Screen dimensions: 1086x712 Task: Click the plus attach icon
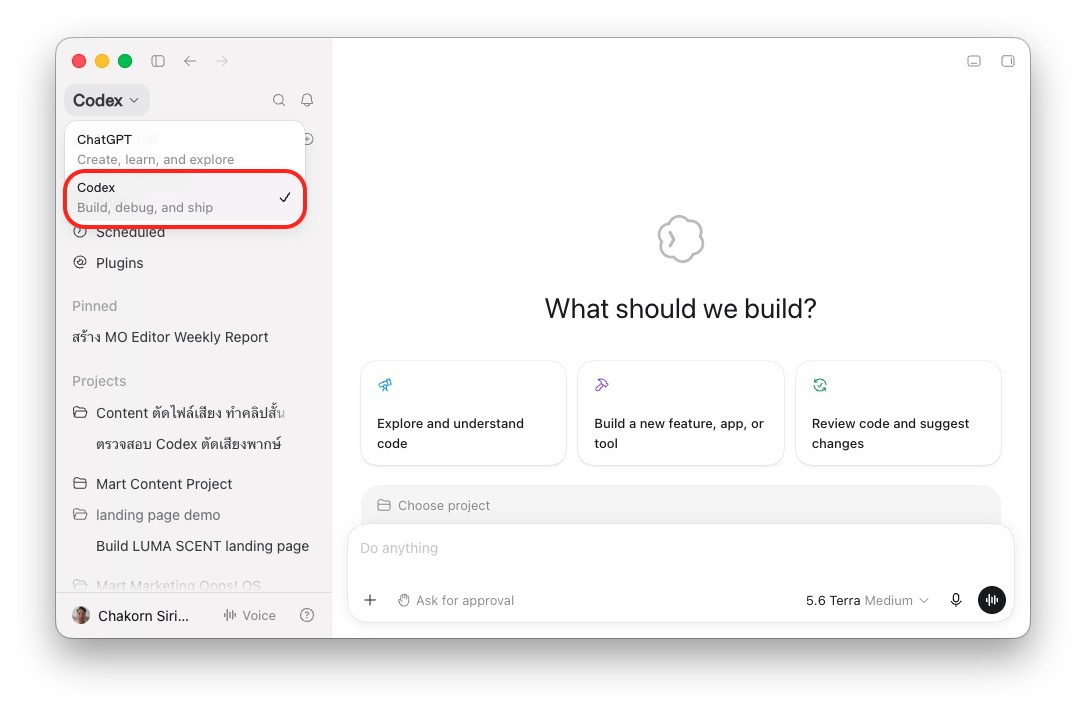coord(371,600)
